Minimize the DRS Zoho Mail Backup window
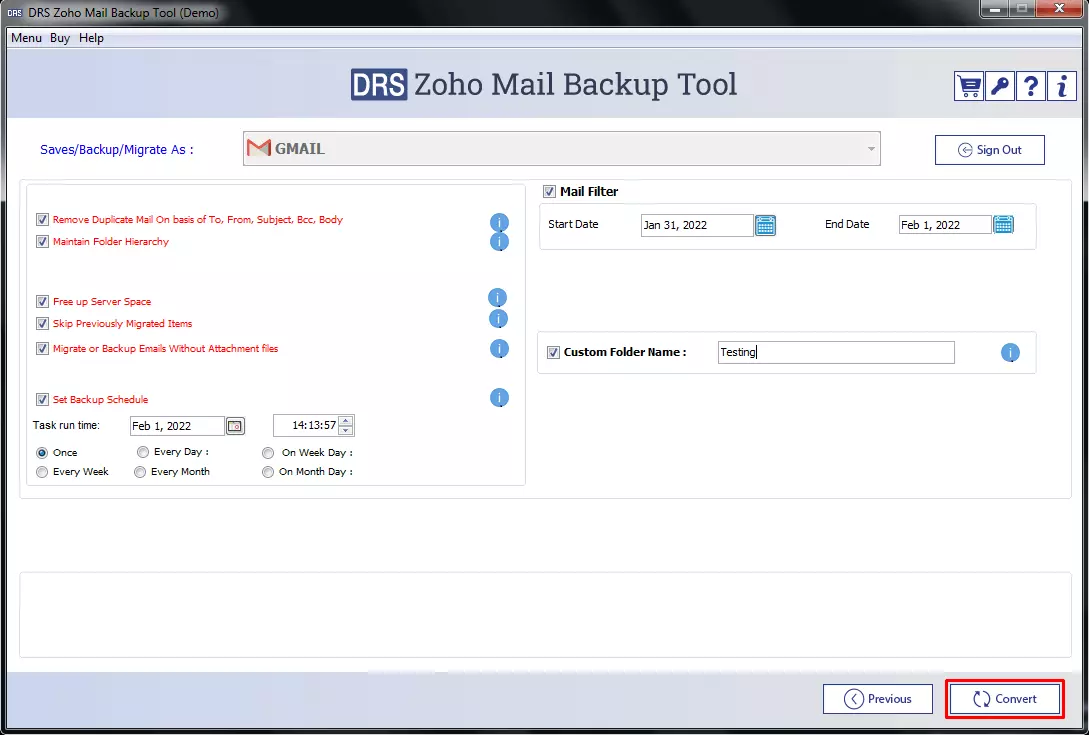Screen dimensions: 1089x735 point(995,9)
